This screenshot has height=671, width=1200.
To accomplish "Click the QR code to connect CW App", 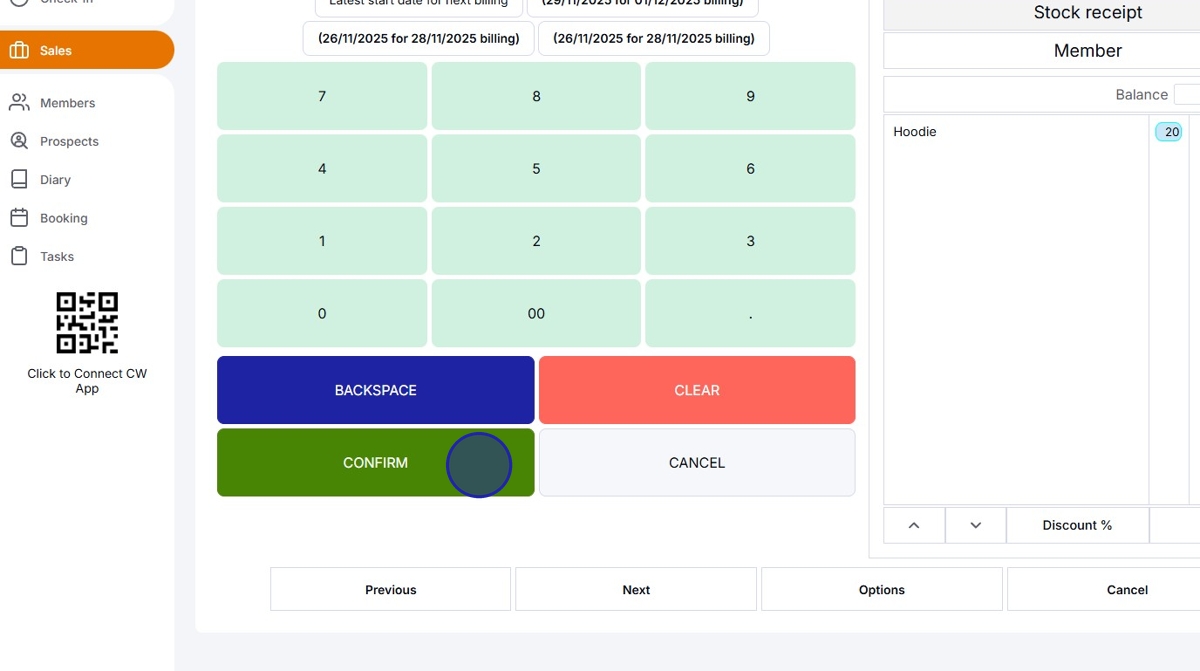I will 87,323.
